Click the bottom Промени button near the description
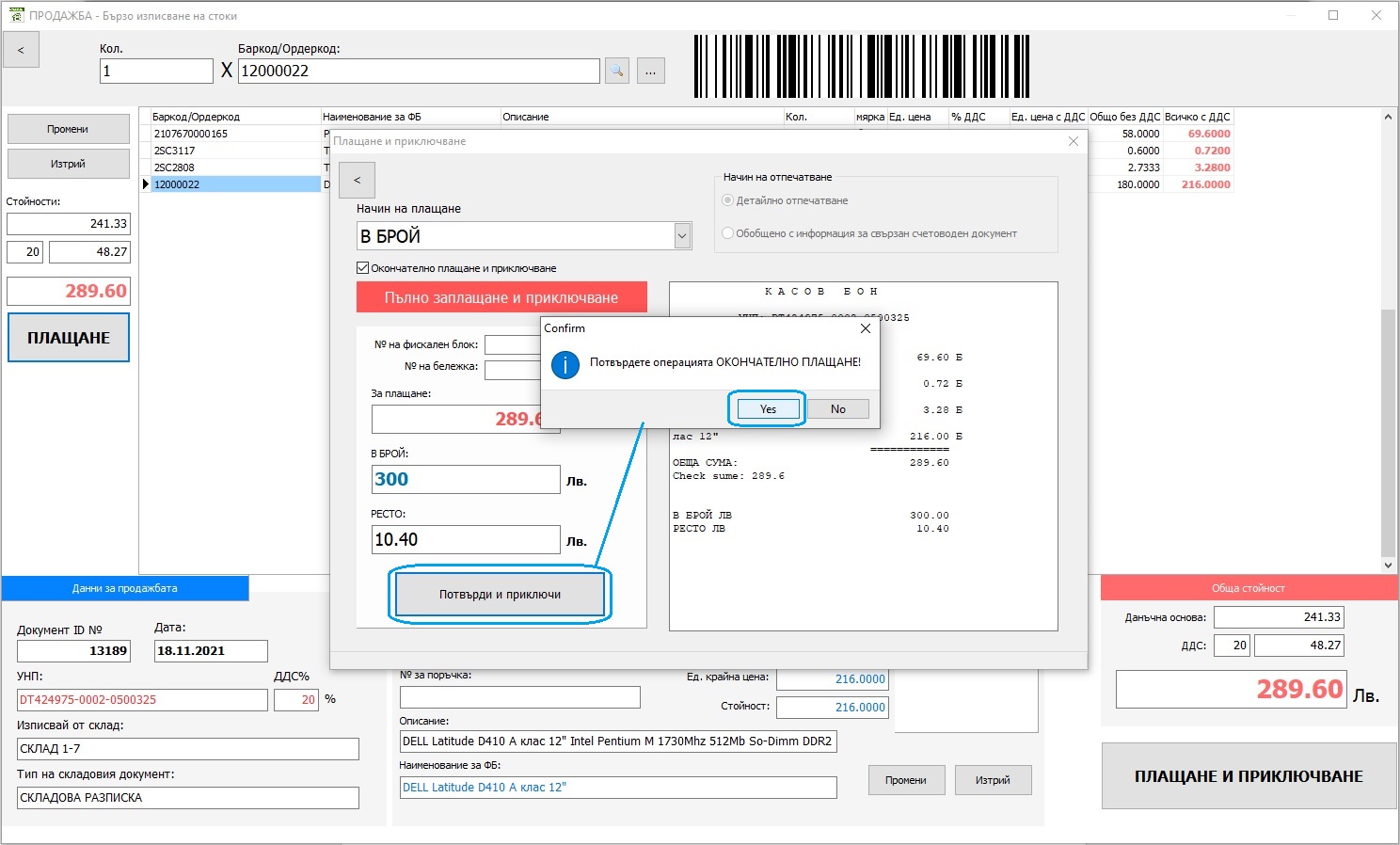The height and width of the screenshot is (845, 1400). click(905, 780)
